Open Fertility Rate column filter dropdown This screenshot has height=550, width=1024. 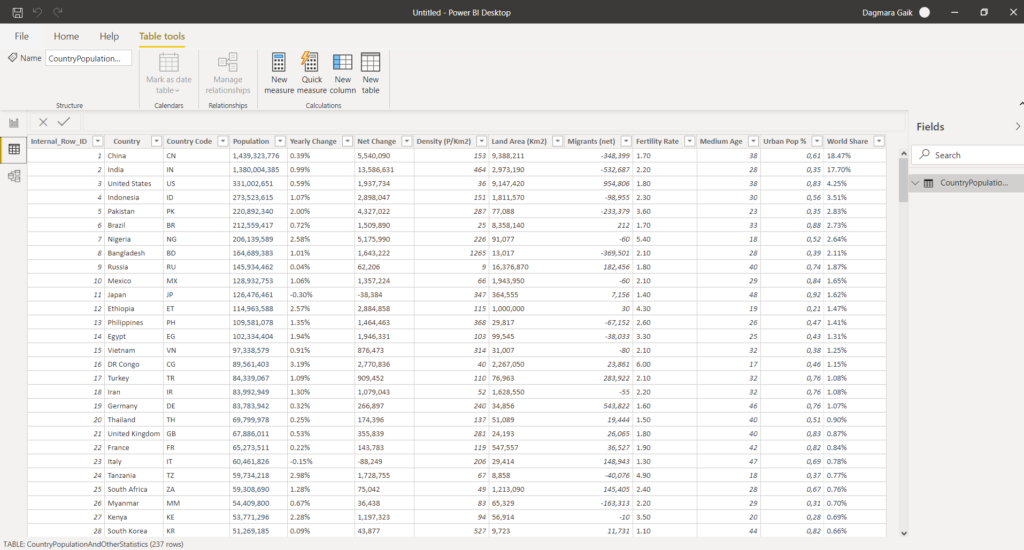[689, 141]
